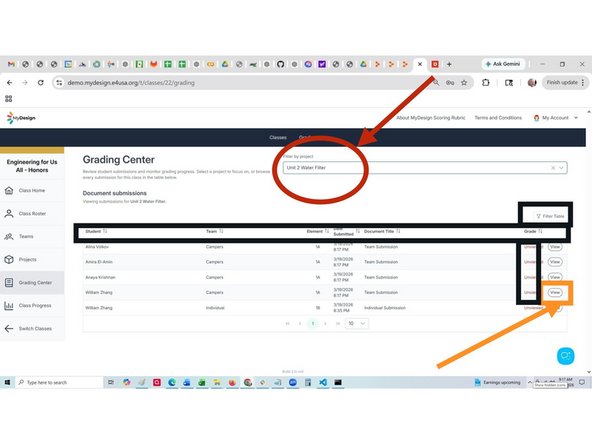Open the Gmail browser tab
Screen dimensions: 592x444
(11, 64)
